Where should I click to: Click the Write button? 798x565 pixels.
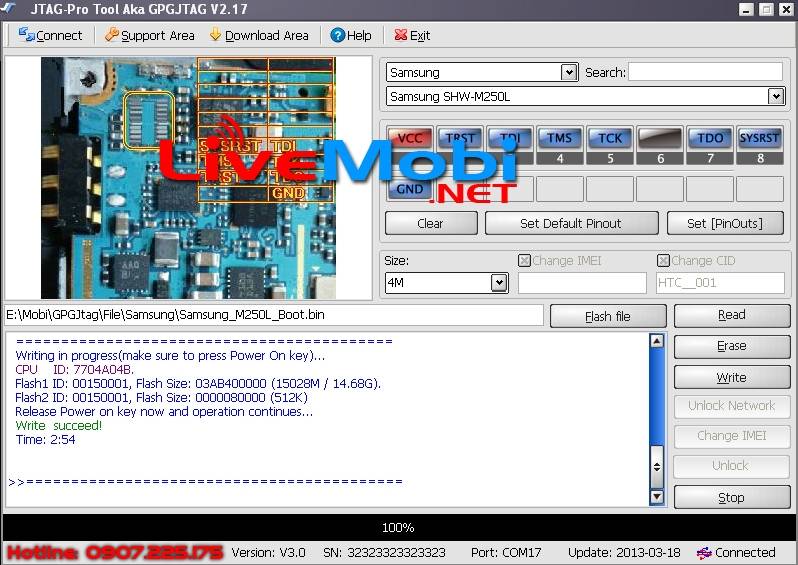pyautogui.click(x=732, y=378)
